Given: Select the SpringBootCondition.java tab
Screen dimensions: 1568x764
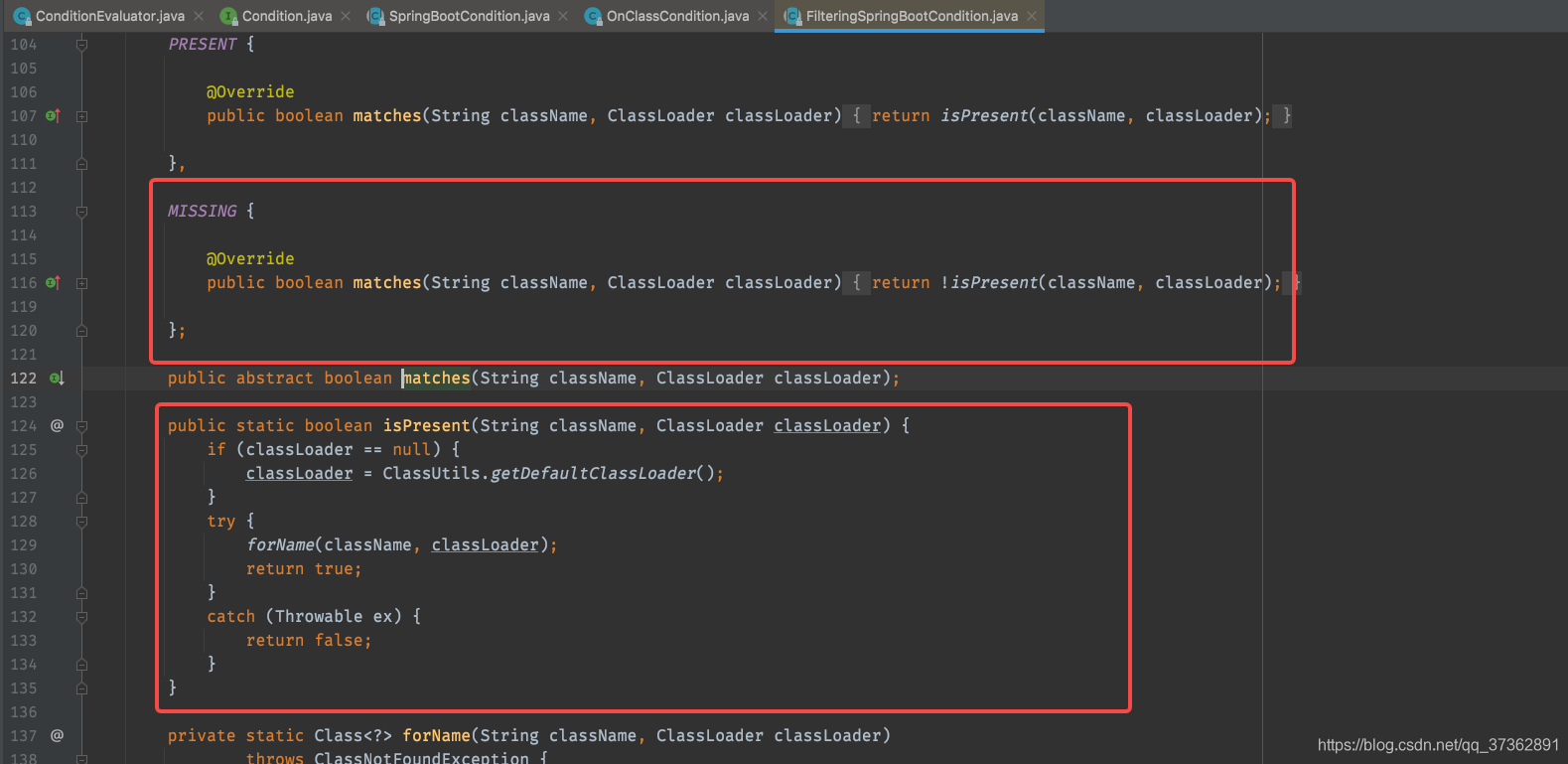Looking at the screenshot, I should point(469,16).
